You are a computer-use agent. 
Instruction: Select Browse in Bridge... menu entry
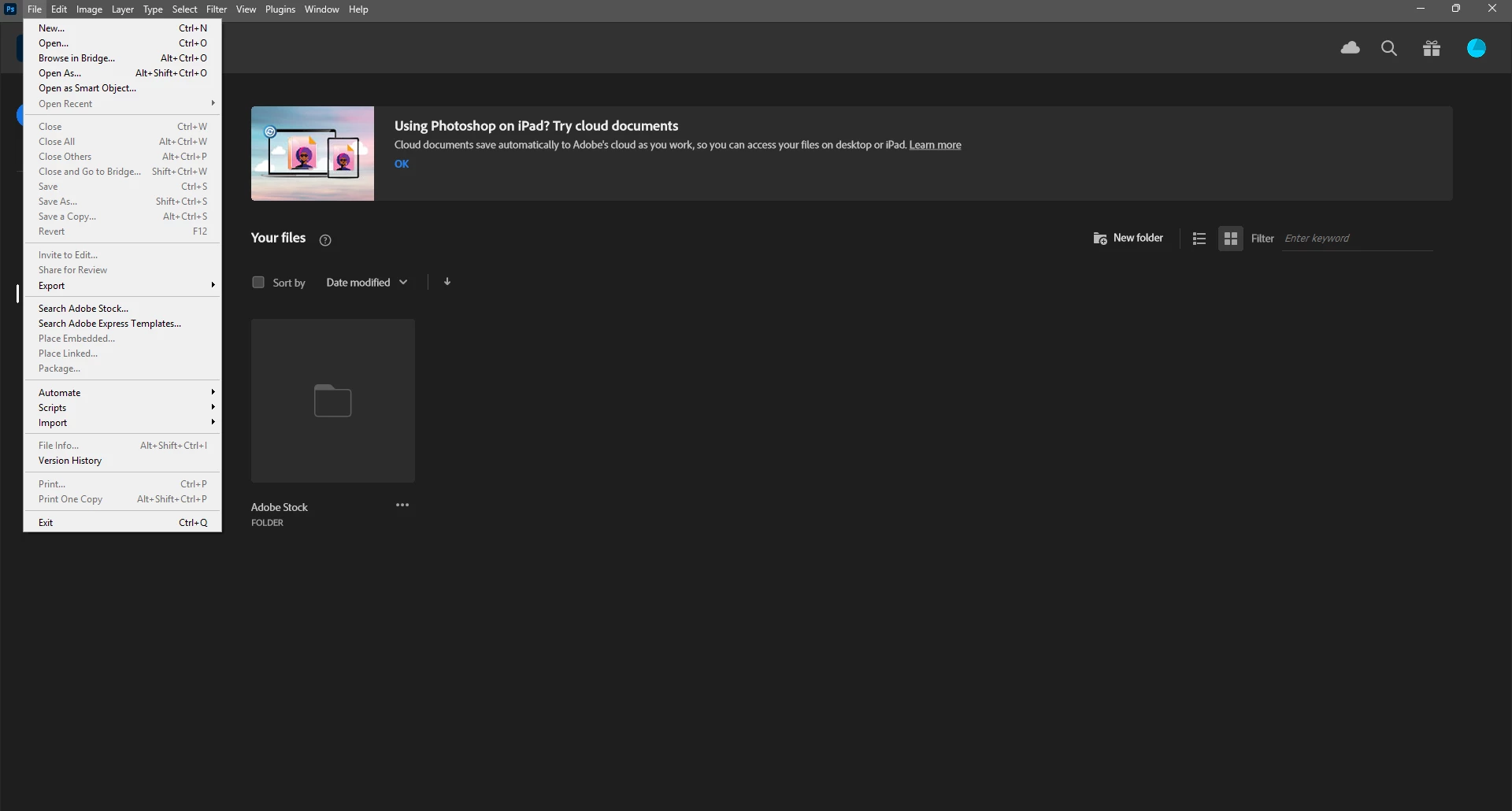[123, 58]
